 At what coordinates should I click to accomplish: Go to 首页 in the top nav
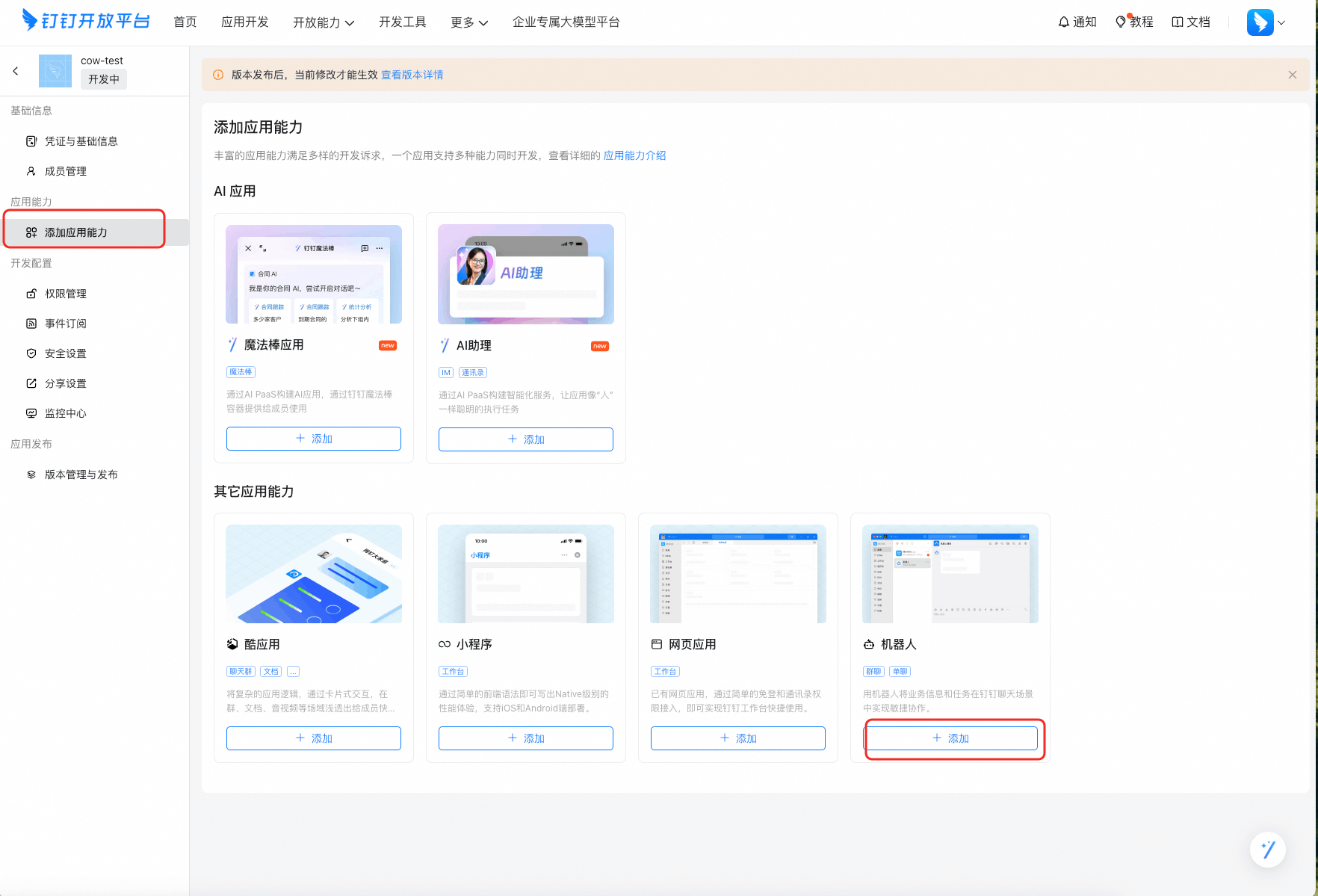185,22
